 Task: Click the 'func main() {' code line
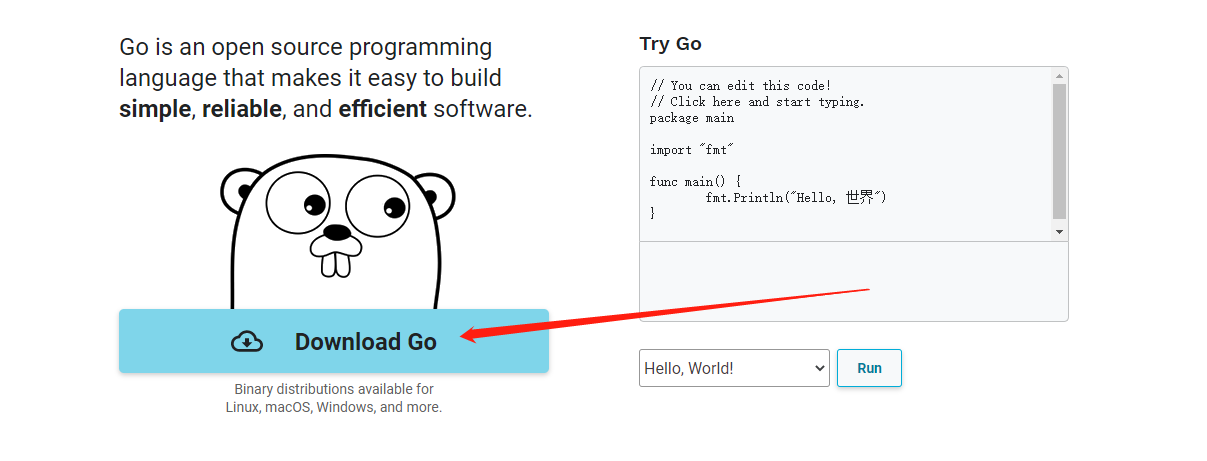[x=695, y=182]
